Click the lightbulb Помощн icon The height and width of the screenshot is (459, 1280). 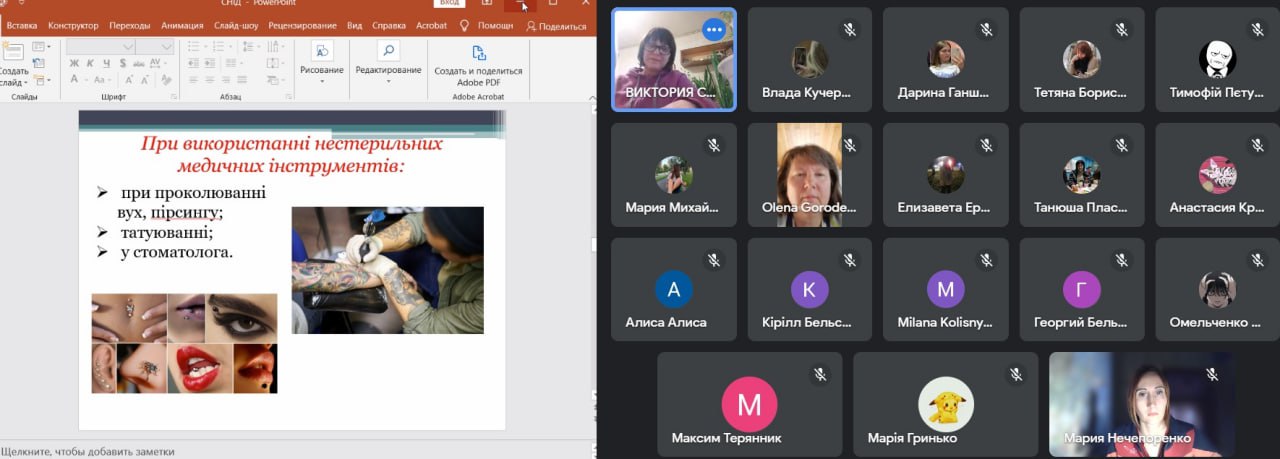pyautogui.click(x=464, y=26)
